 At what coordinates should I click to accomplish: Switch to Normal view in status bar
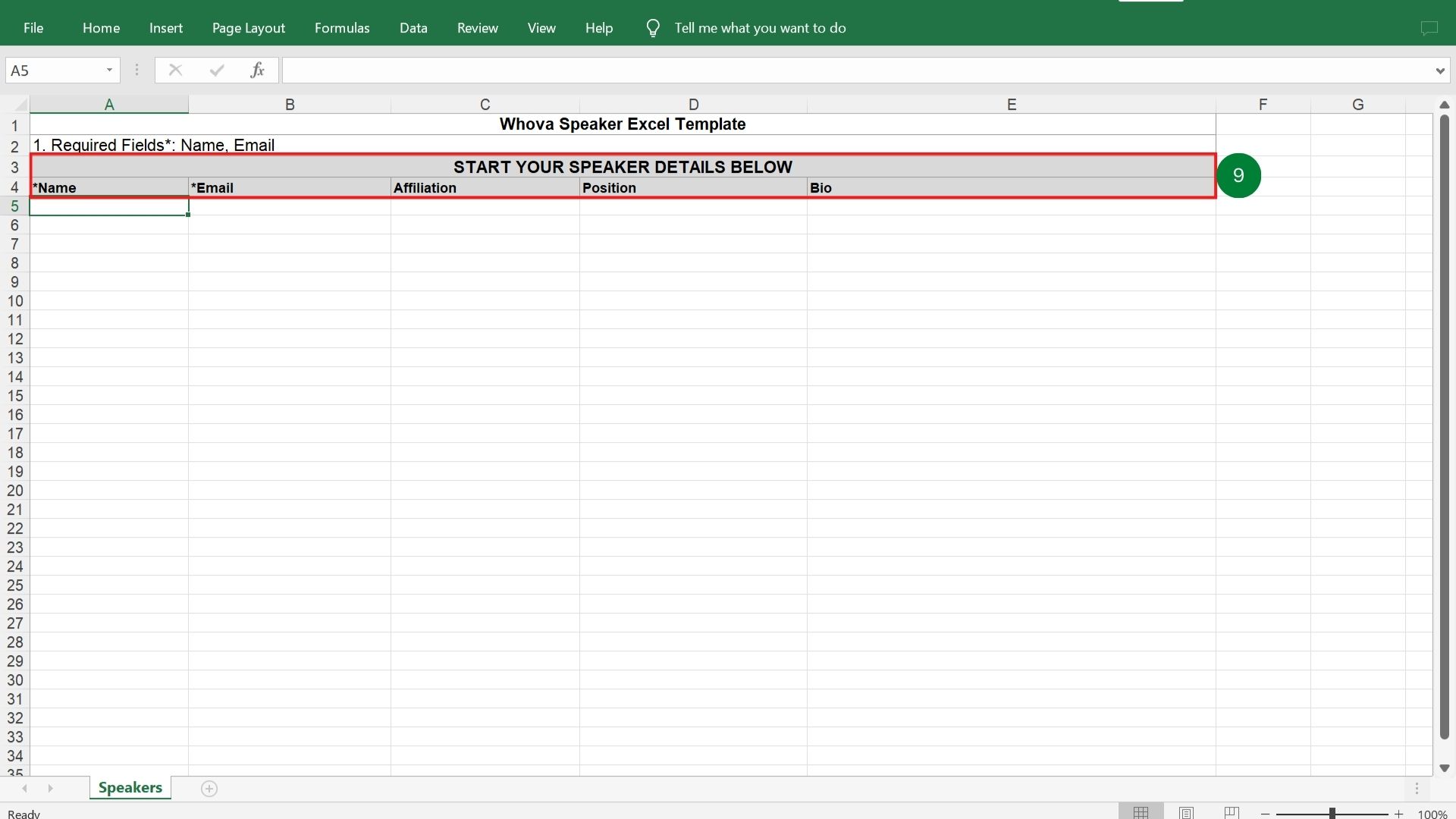coord(1141,812)
